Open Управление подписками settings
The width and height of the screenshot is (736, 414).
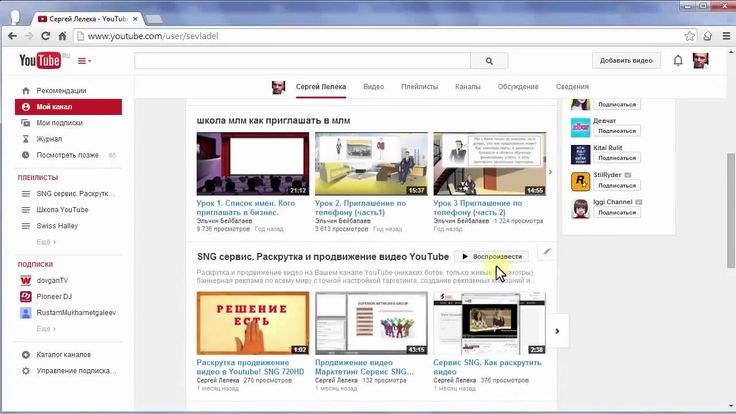pos(77,371)
